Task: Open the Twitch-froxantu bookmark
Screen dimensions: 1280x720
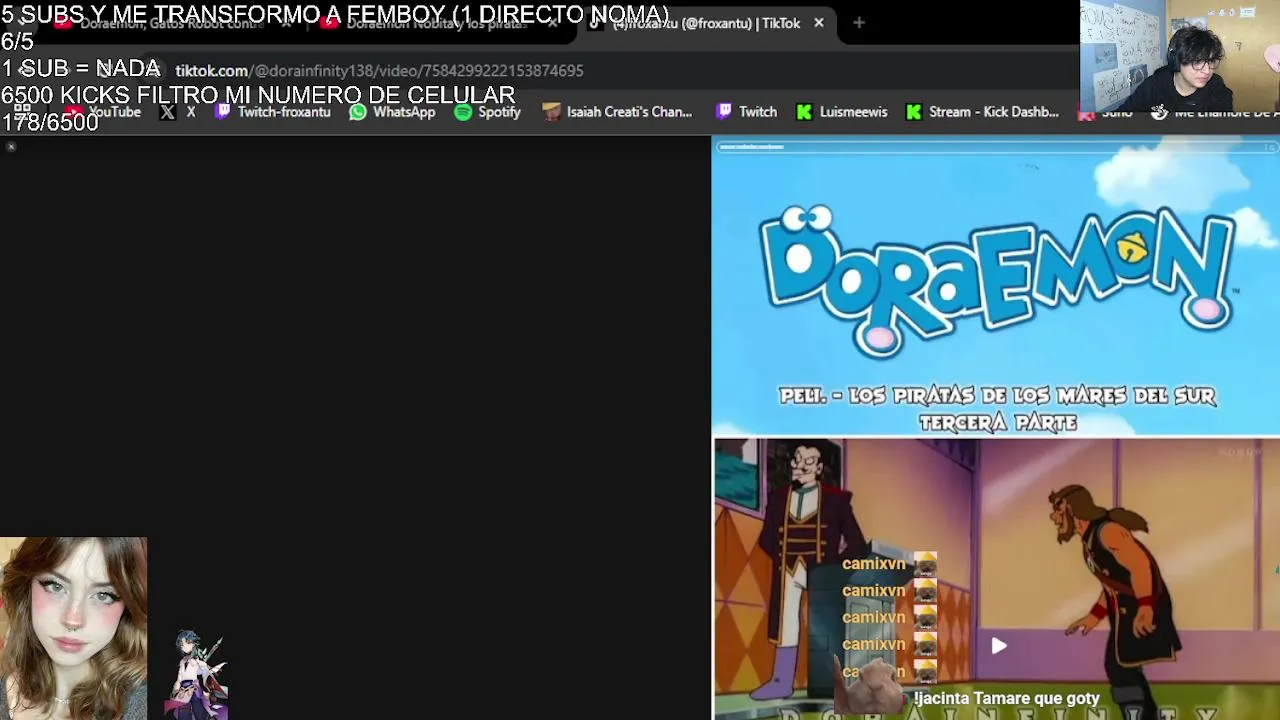Action: [272, 112]
